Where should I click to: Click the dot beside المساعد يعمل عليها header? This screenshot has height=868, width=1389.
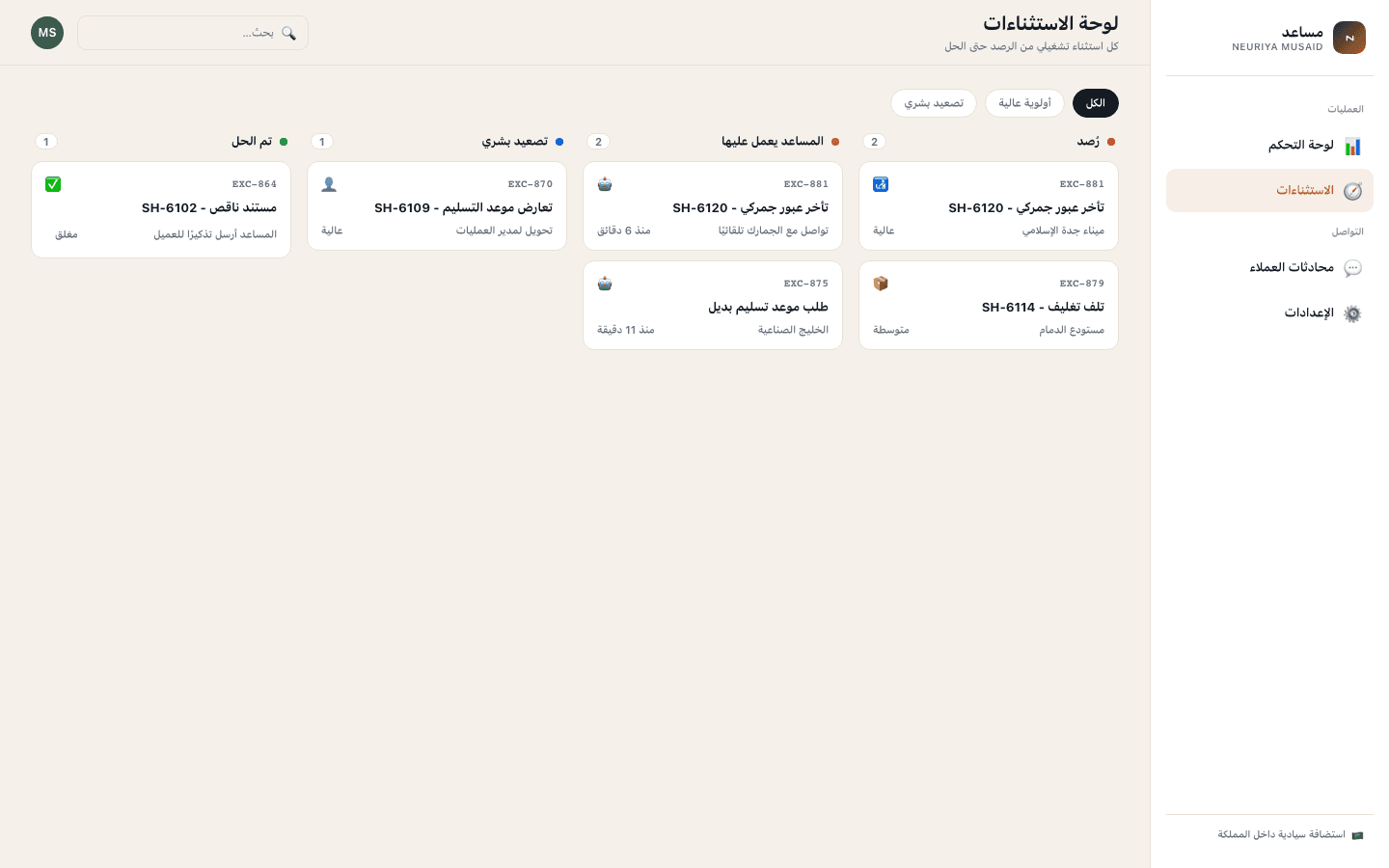835,142
